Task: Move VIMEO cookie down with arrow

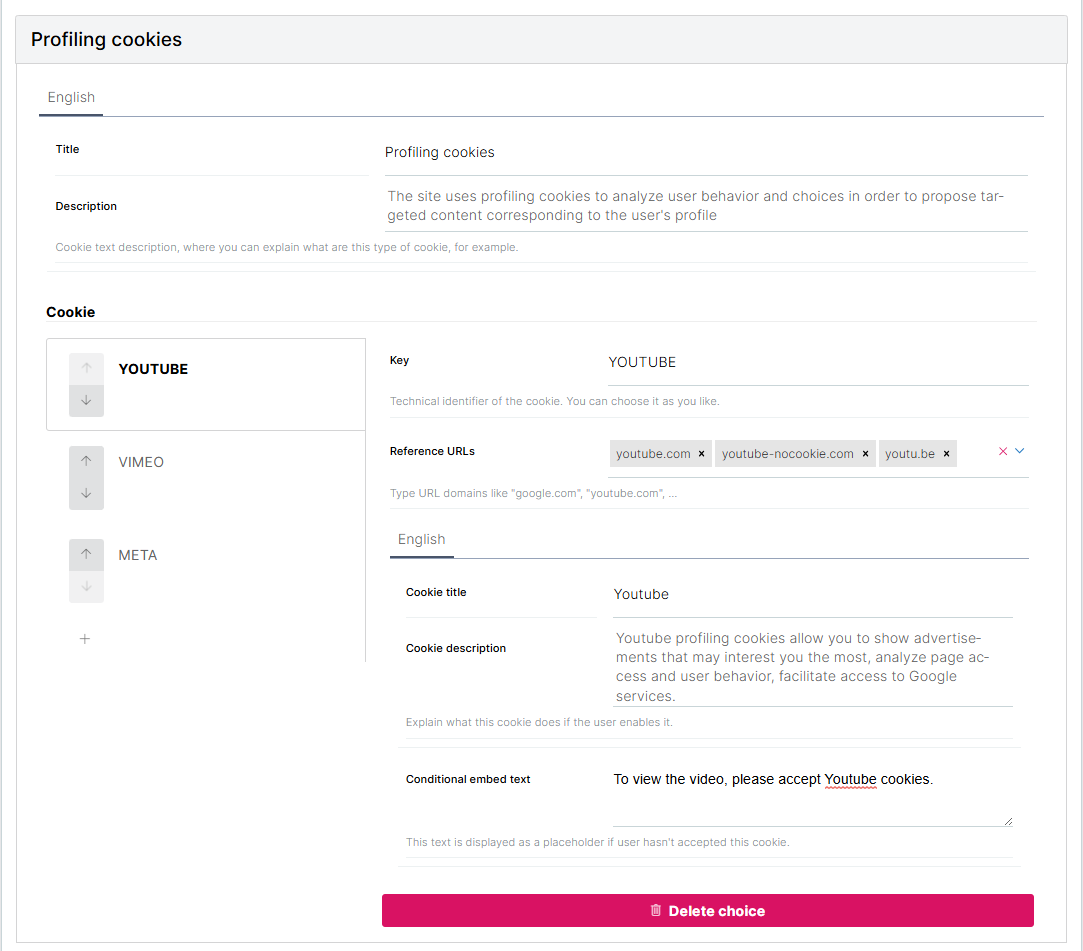Action: (x=86, y=493)
